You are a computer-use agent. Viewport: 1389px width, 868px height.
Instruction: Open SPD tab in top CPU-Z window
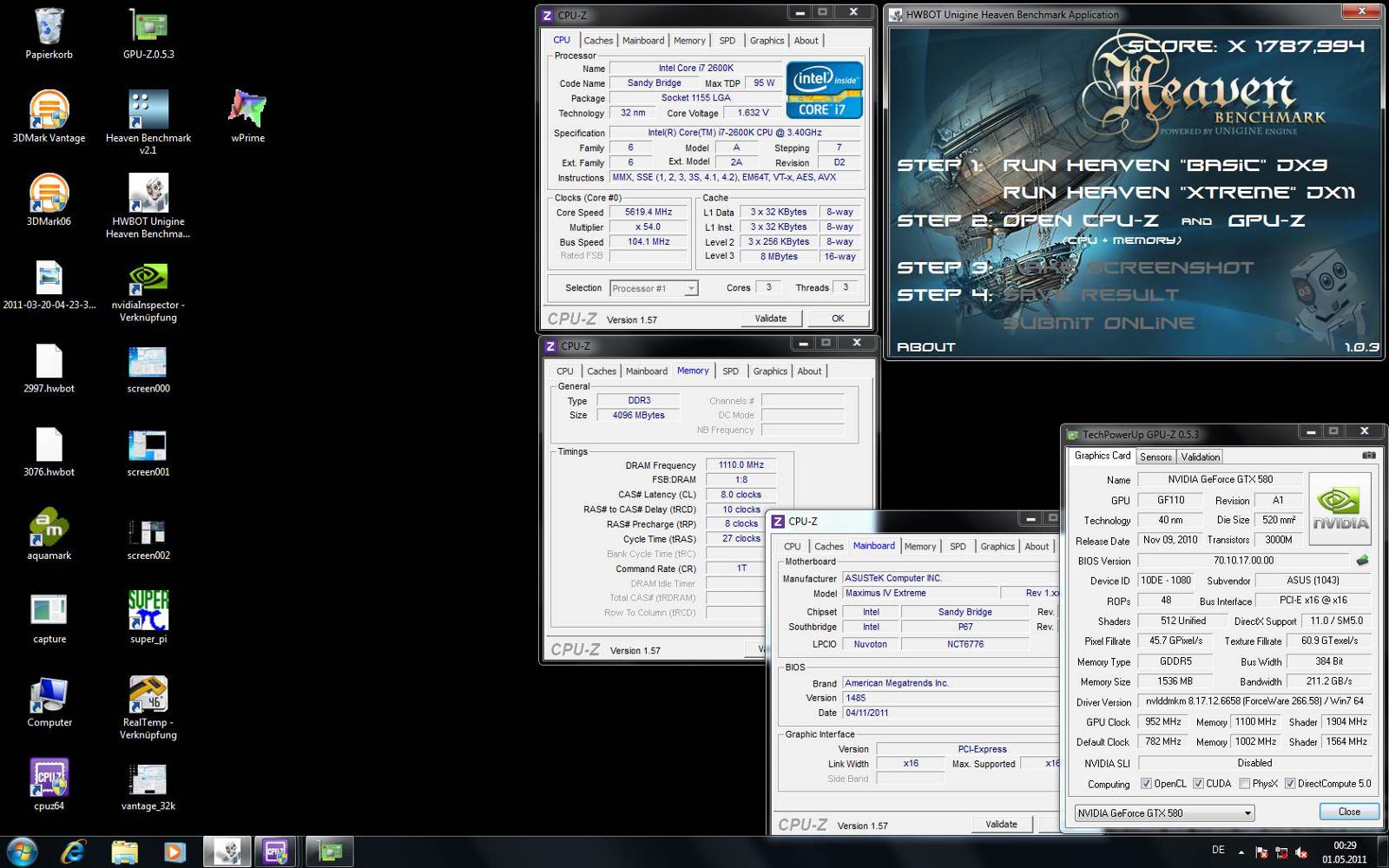coord(727,41)
